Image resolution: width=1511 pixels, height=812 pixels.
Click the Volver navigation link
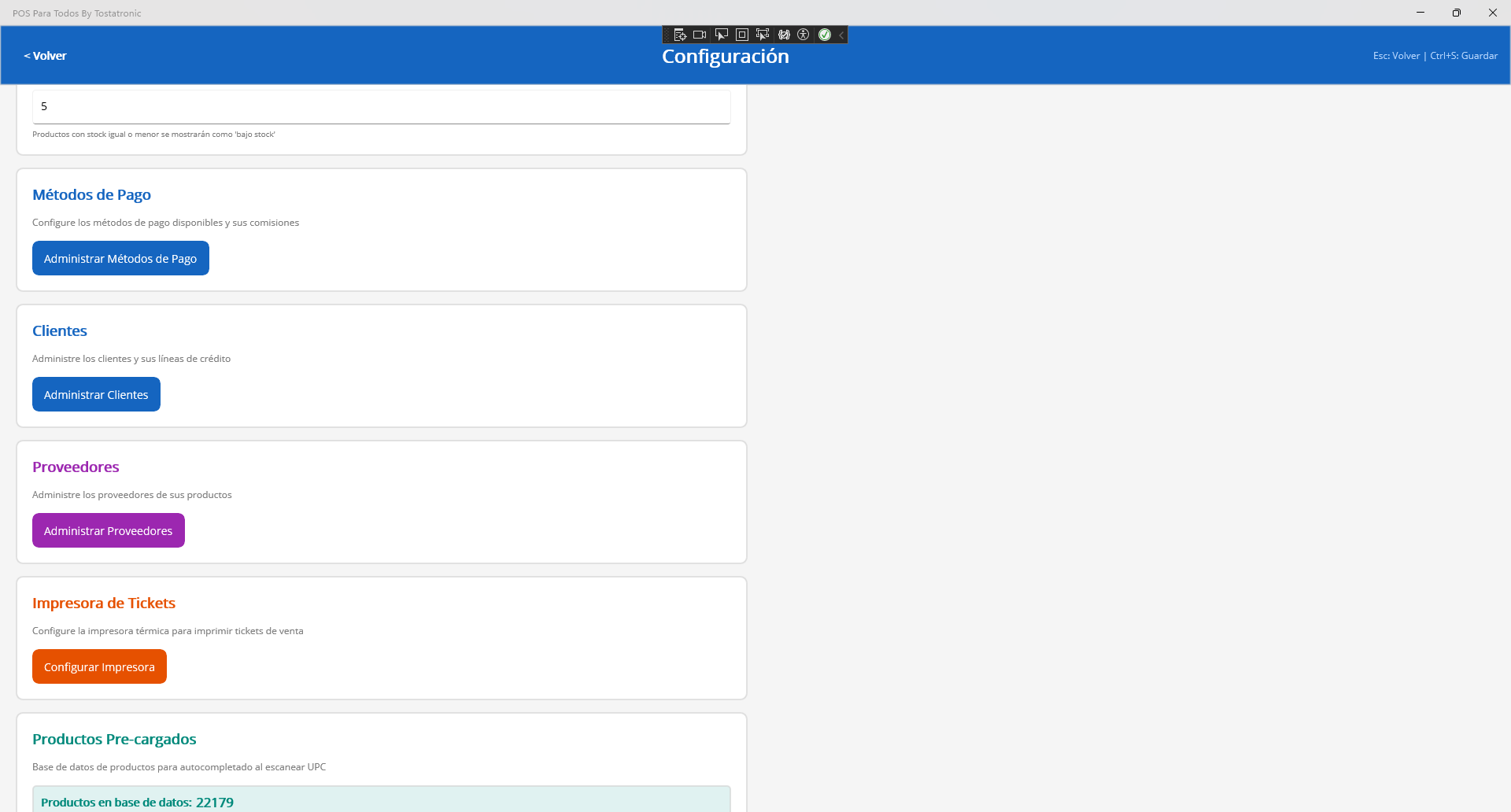[x=45, y=55]
